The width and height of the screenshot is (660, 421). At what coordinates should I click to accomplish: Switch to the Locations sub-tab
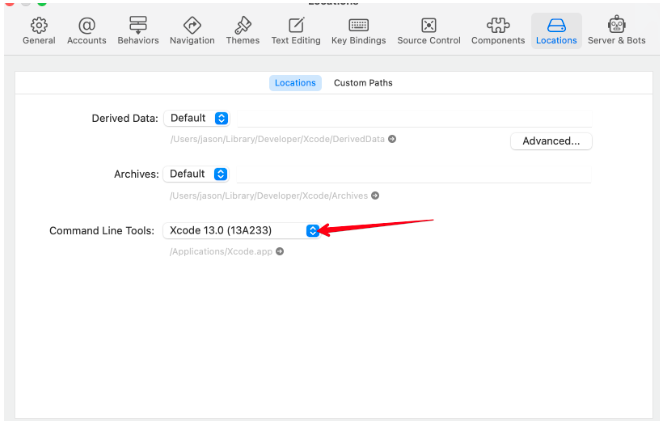295,83
